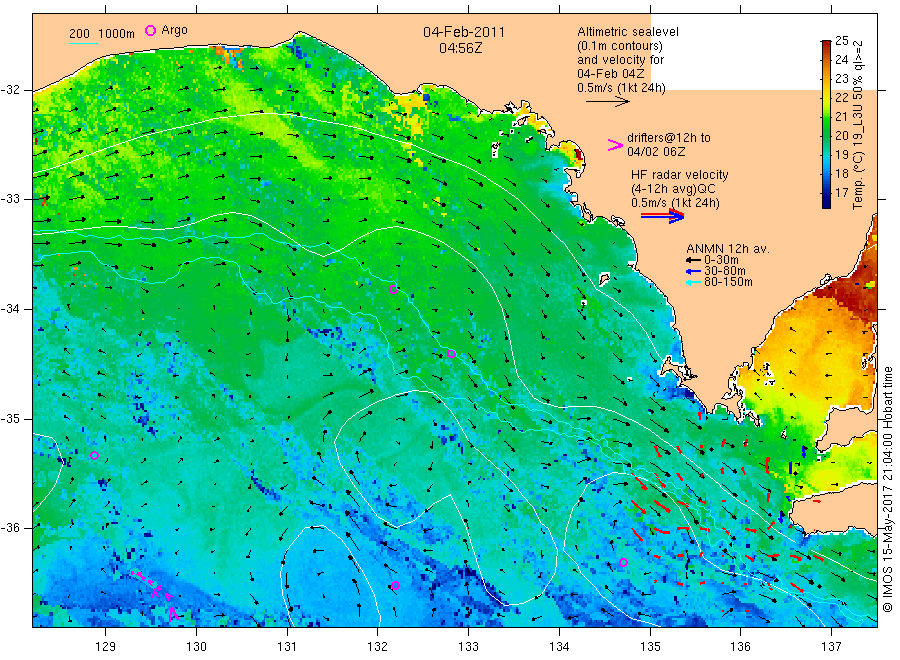Image resolution: width=900 pixels, height=660 pixels.
Task: Click the 'Altimetric sealevel' legend text
Action: tap(627, 32)
